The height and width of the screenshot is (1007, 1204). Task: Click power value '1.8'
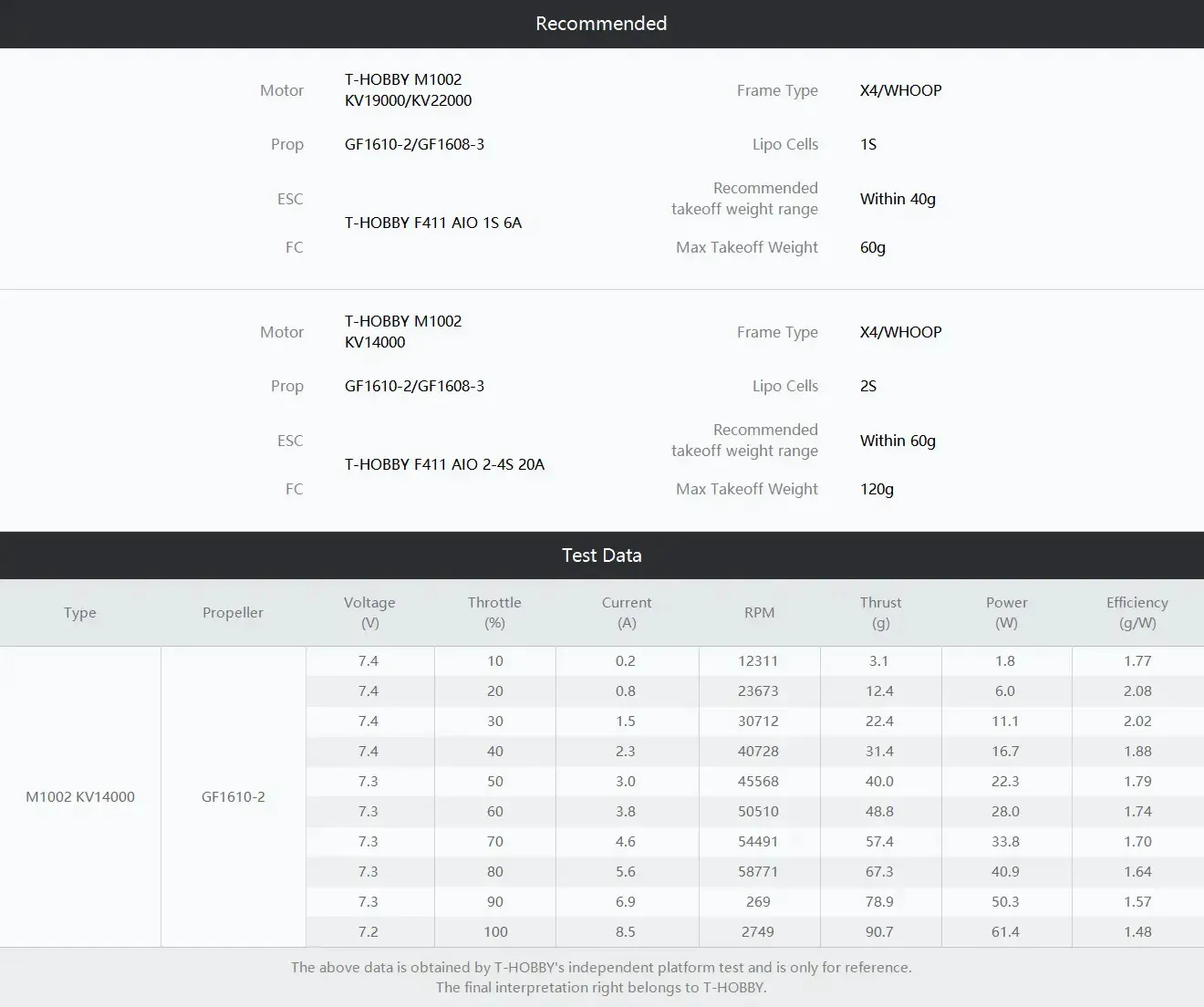coord(1005,661)
